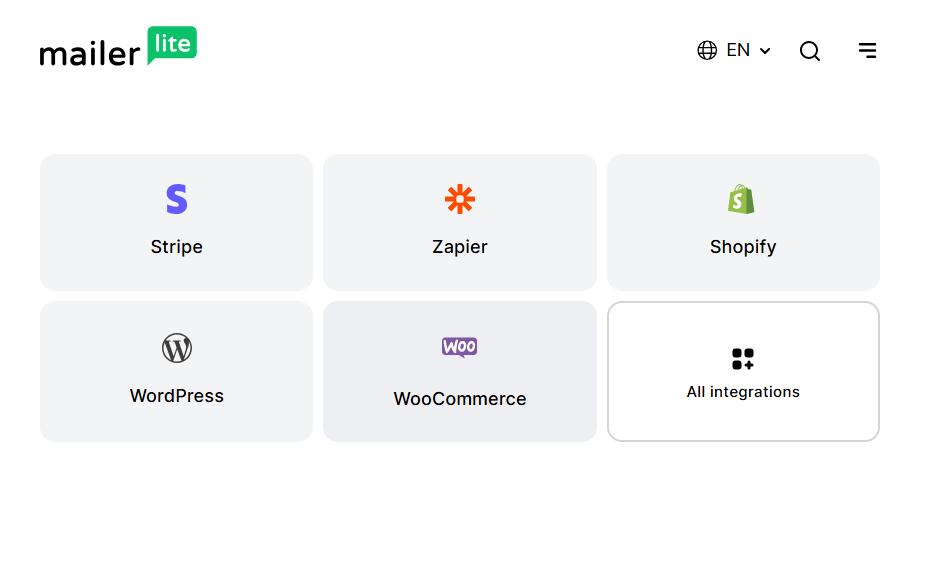Click the search magnifier icon
The height and width of the screenshot is (580, 942).
pos(810,50)
